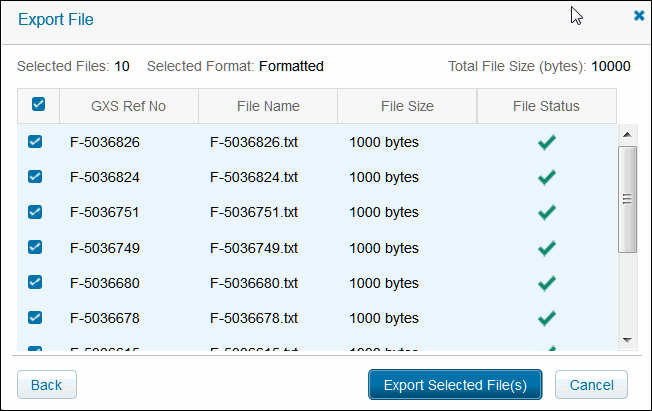Sort by GXS Ref No column

click(128, 106)
